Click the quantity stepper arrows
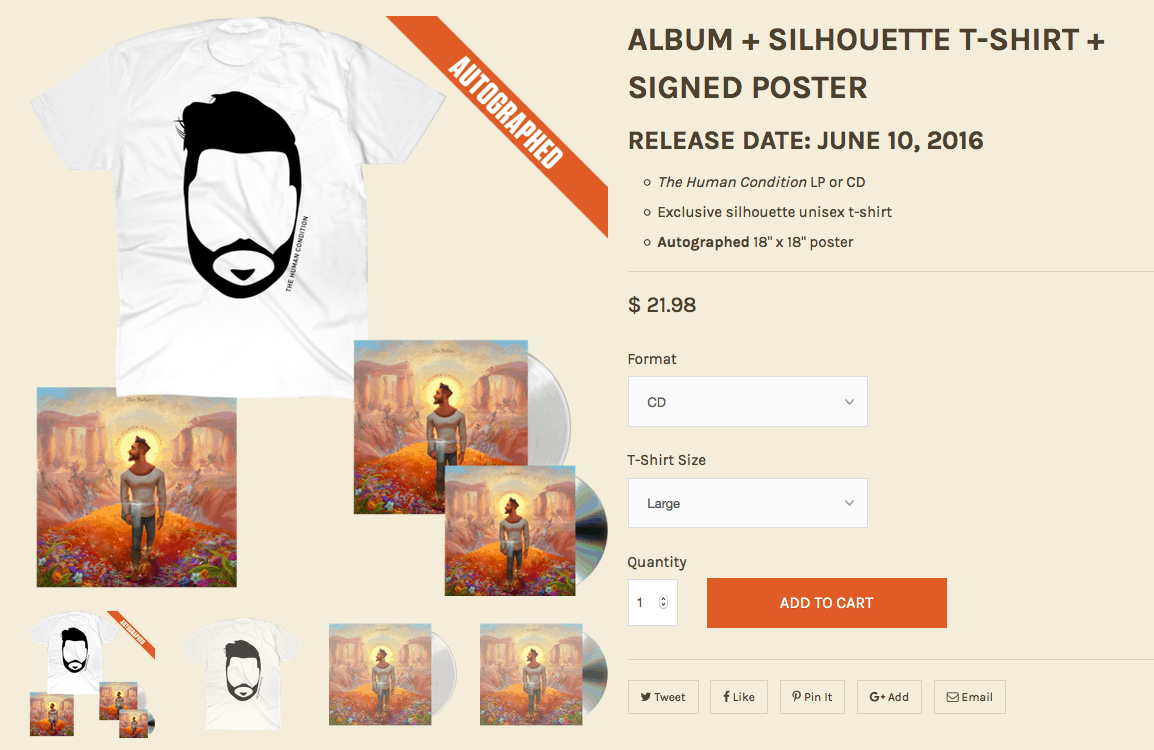Image resolution: width=1154 pixels, height=750 pixels. click(663, 602)
